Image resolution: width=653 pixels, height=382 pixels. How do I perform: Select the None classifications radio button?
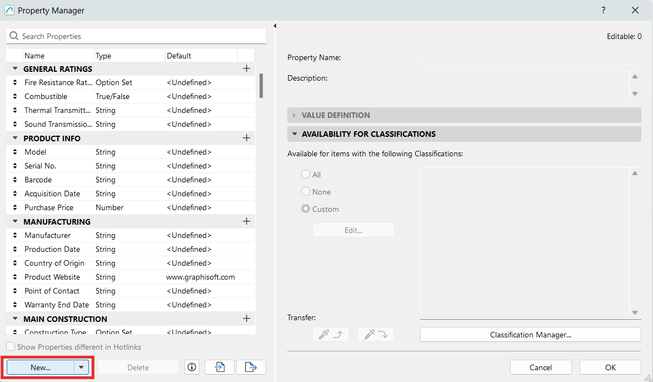(x=306, y=191)
